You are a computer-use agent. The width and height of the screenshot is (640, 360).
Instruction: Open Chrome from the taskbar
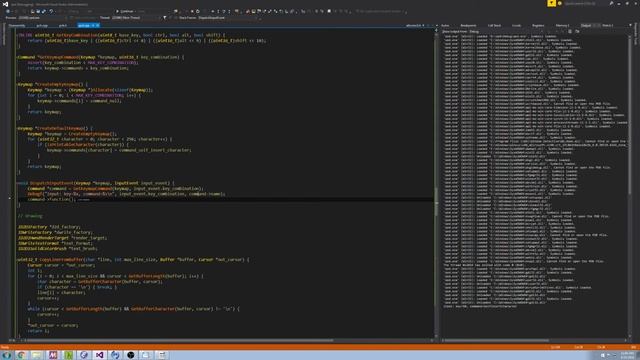(21, 355)
